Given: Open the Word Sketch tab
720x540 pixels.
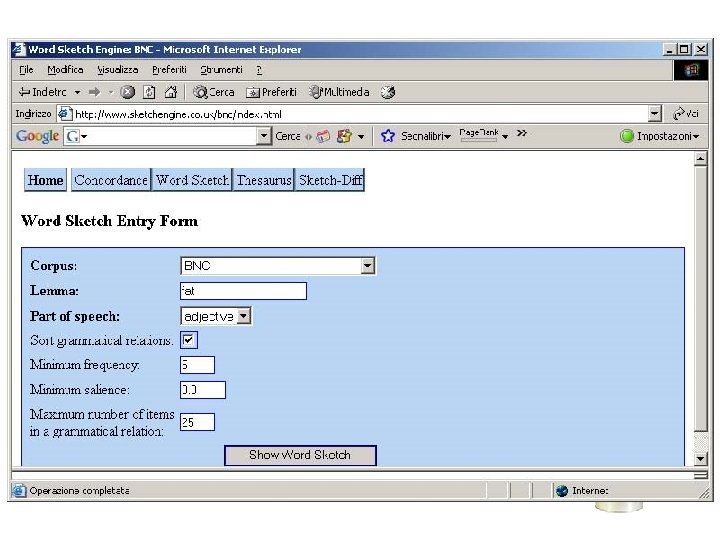Looking at the screenshot, I should (192, 180).
